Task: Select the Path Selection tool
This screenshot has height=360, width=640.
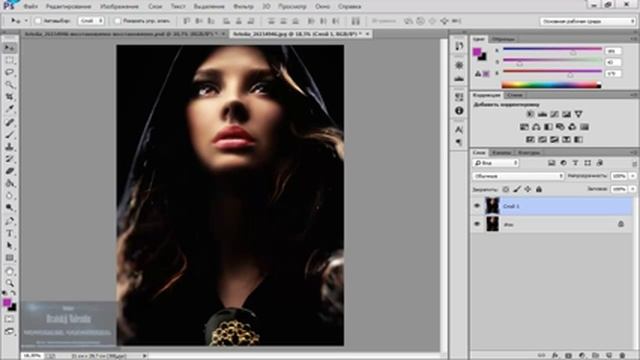Action: coord(9,246)
